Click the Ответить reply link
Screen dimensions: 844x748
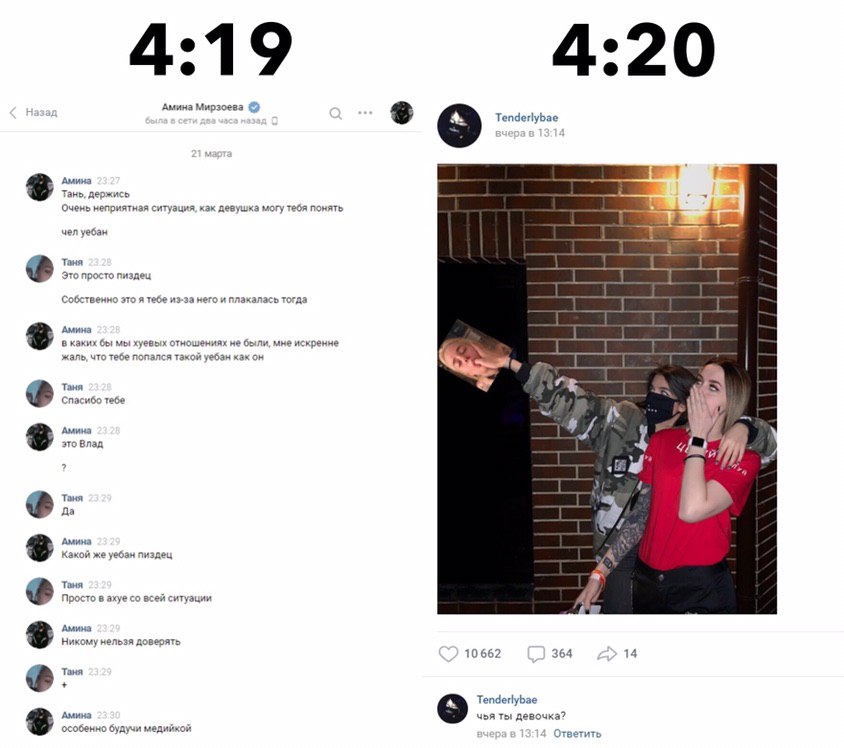577,733
